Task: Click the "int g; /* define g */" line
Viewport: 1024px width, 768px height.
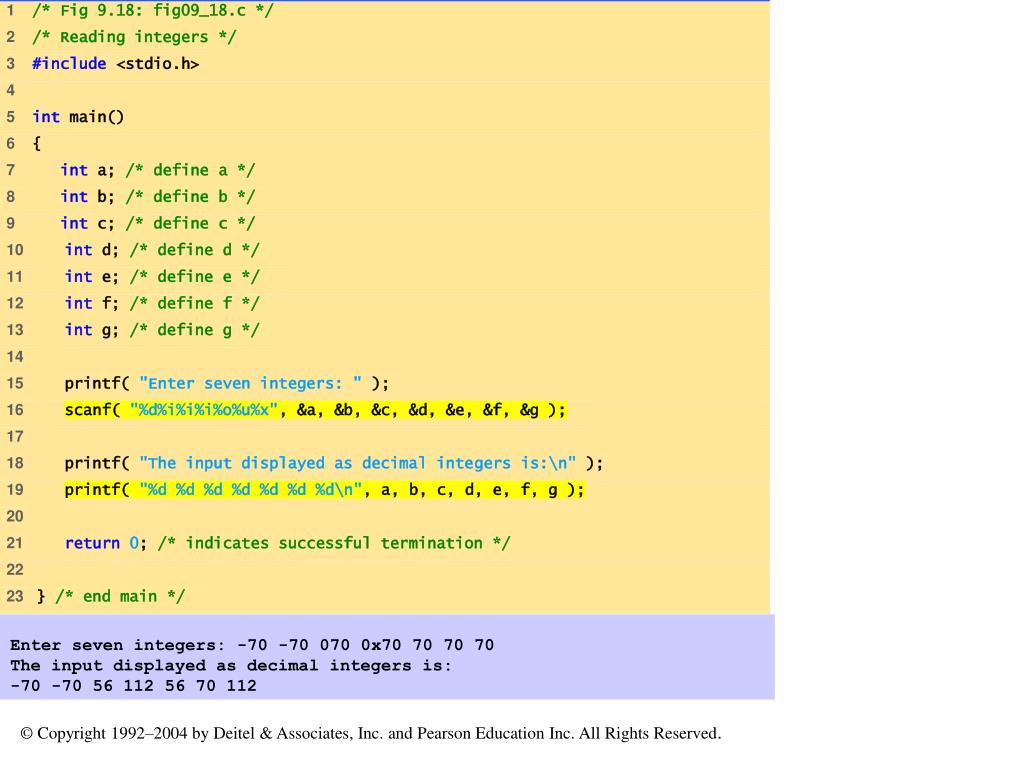Action: (162, 330)
